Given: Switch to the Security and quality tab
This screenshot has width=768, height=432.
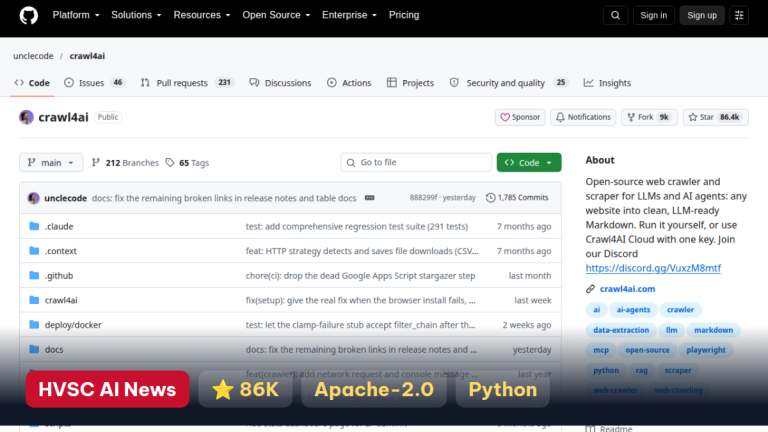Looking at the screenshot, I should (x=509, y=83).
